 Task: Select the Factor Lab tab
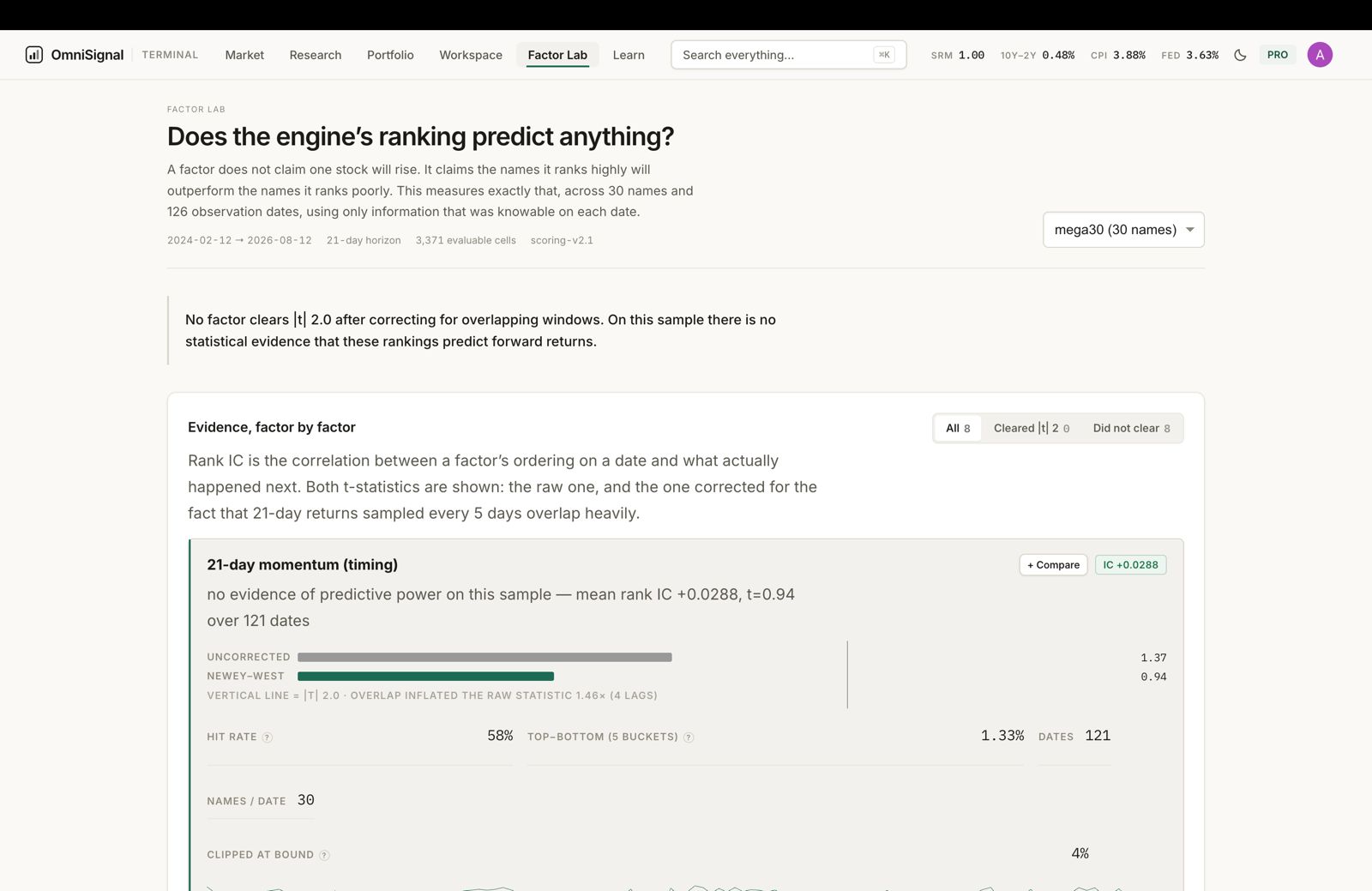click(x=557, y=55)
